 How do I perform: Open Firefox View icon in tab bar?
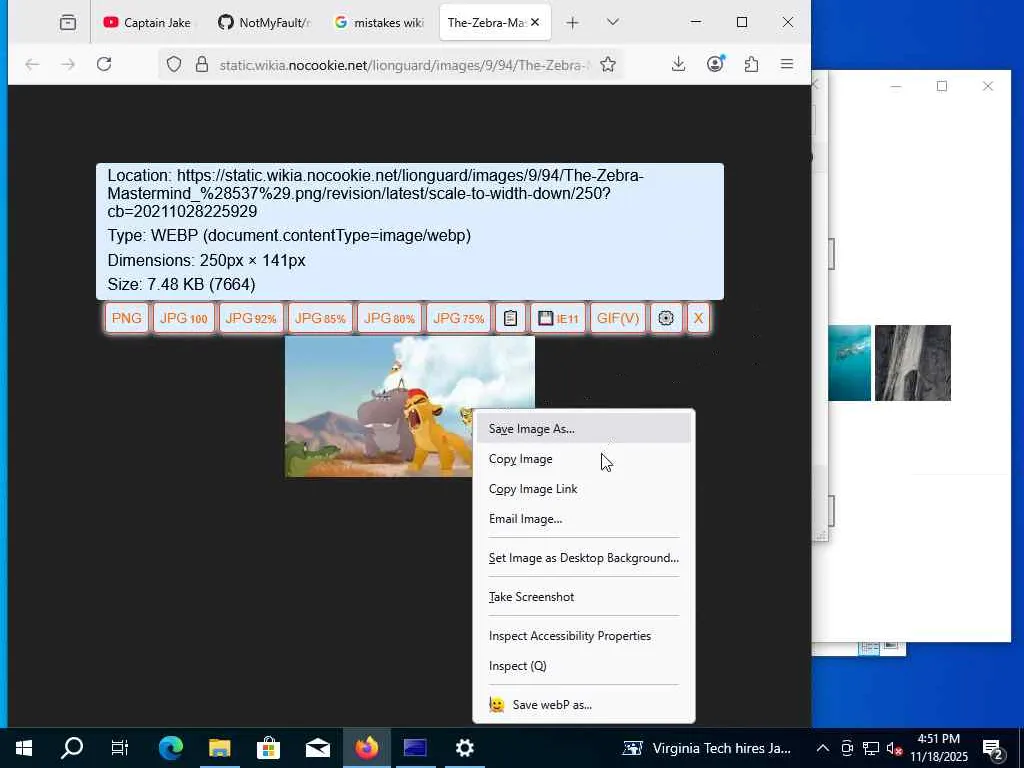(x=68, y=23)
